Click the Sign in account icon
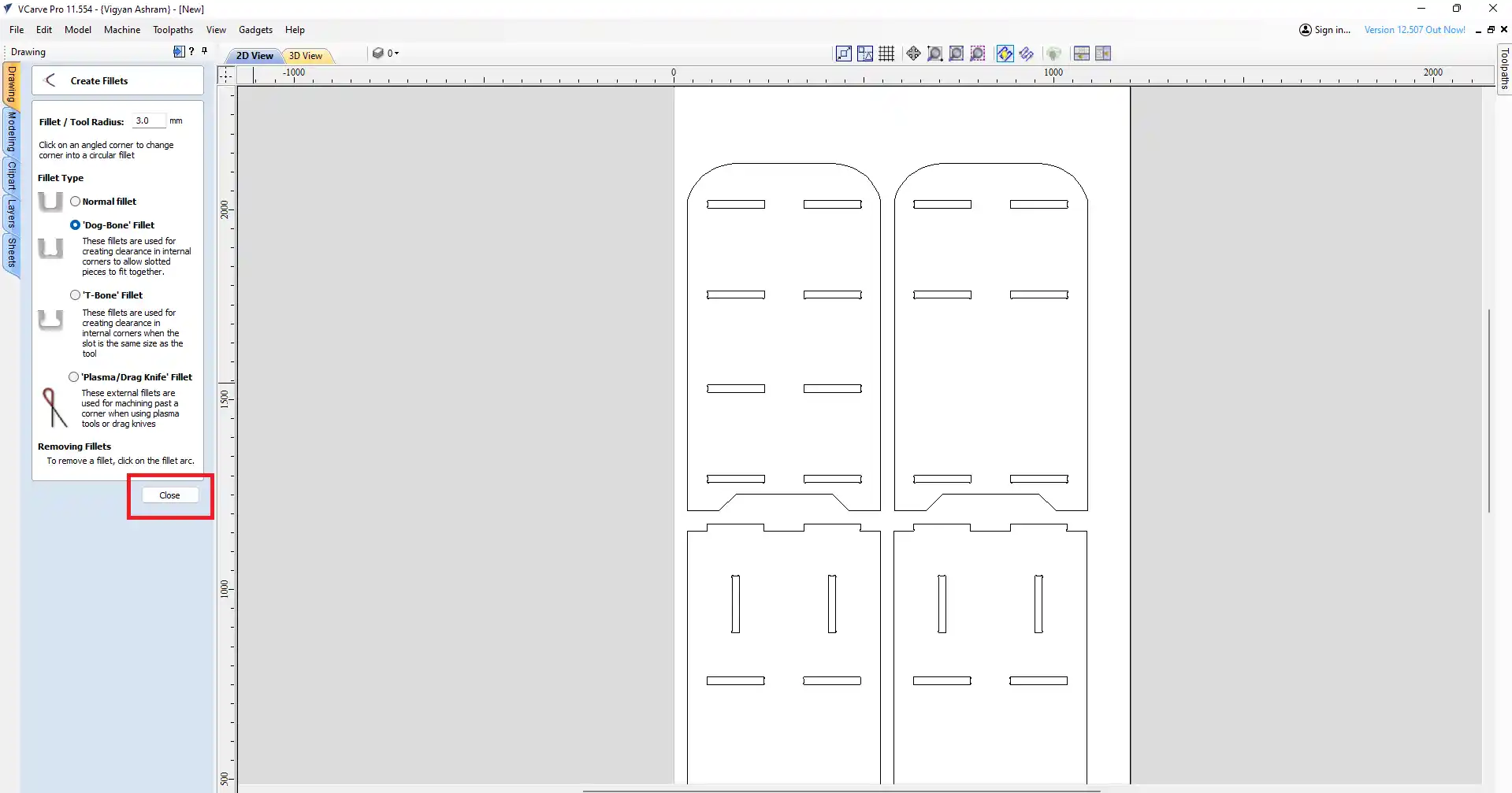 [1306, 30]
